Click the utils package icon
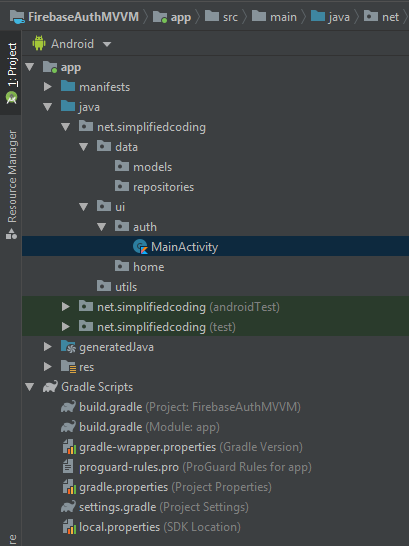 (x=104, y=286)
